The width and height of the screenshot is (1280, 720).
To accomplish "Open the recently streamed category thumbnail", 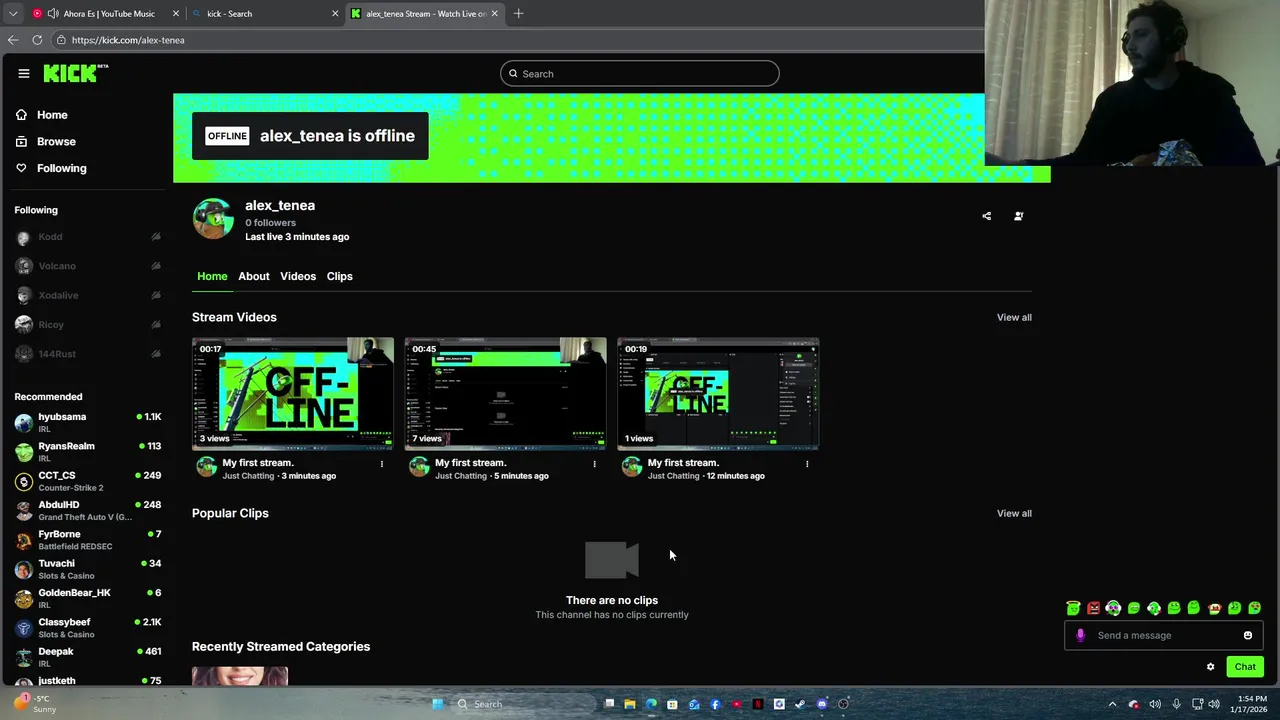I will click(240, 676).
